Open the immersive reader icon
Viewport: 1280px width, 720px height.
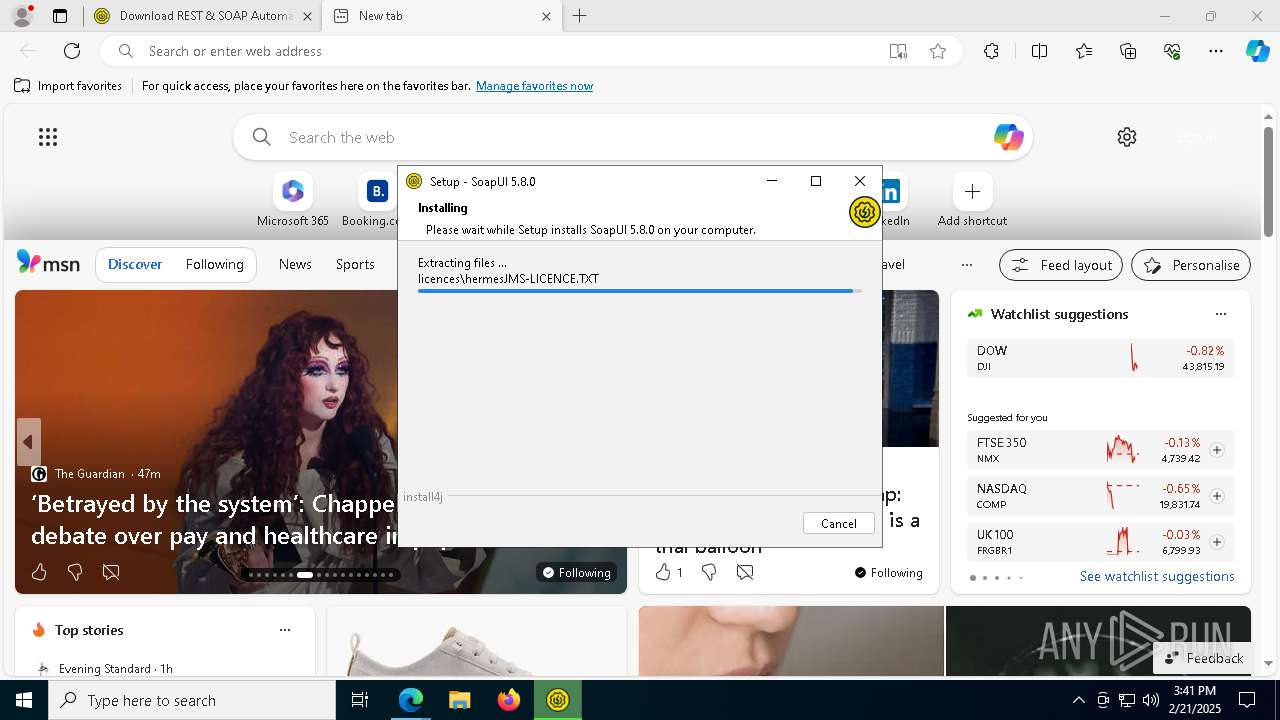click(898, 51)
